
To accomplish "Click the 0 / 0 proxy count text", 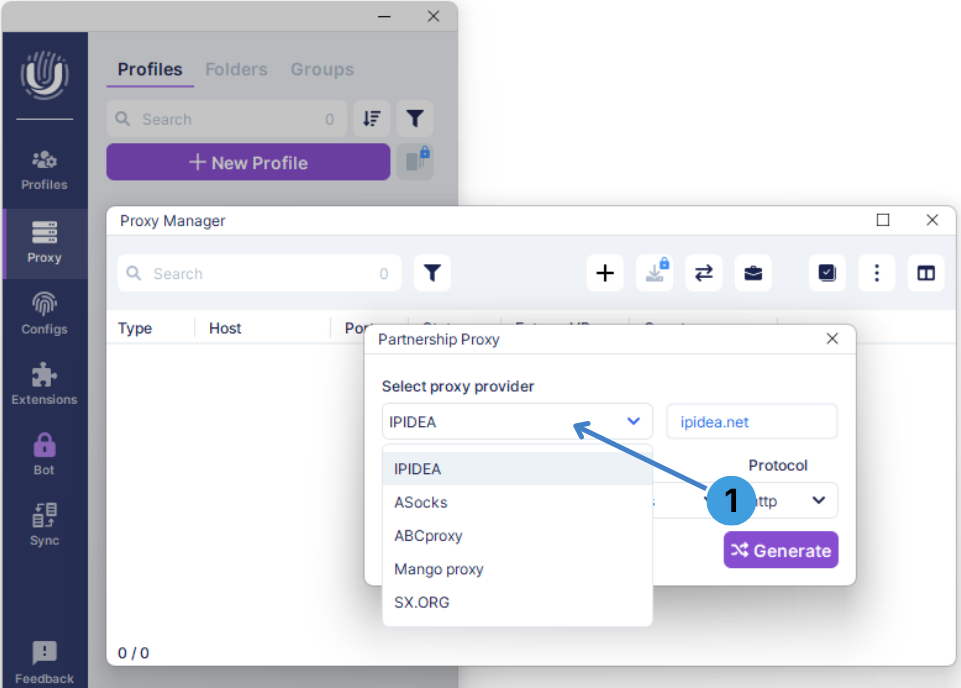I will pyautogui.click(x=133, y=653).
